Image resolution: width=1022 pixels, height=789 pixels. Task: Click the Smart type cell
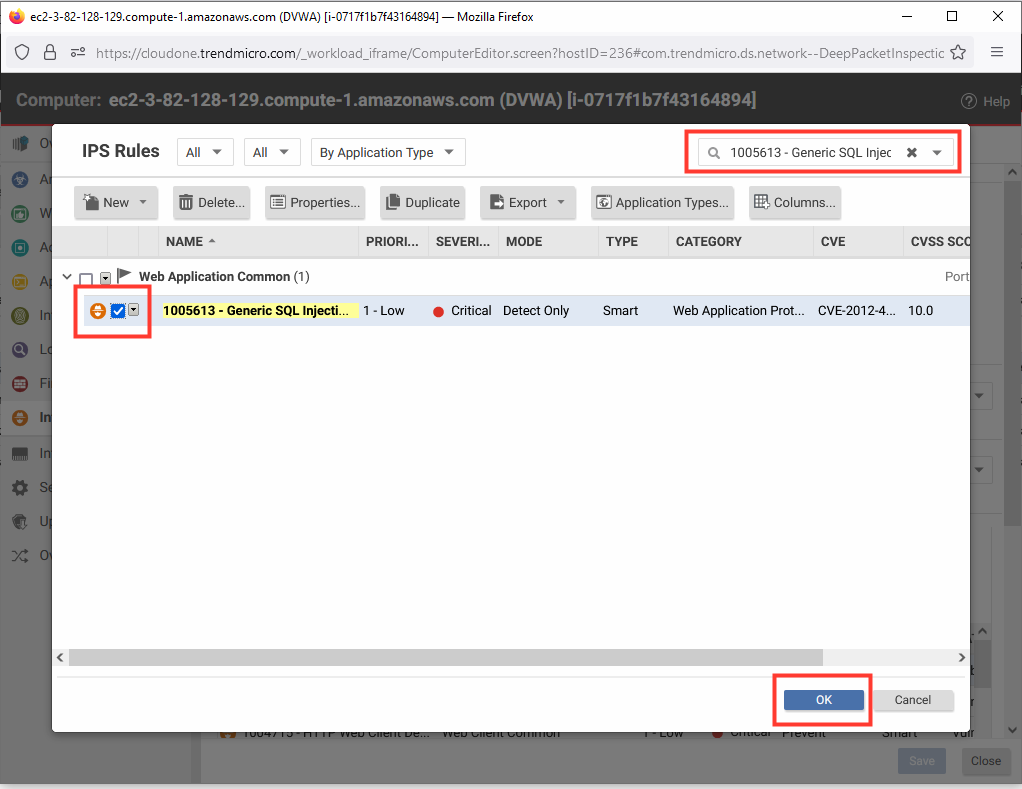(x=620, y=311)
